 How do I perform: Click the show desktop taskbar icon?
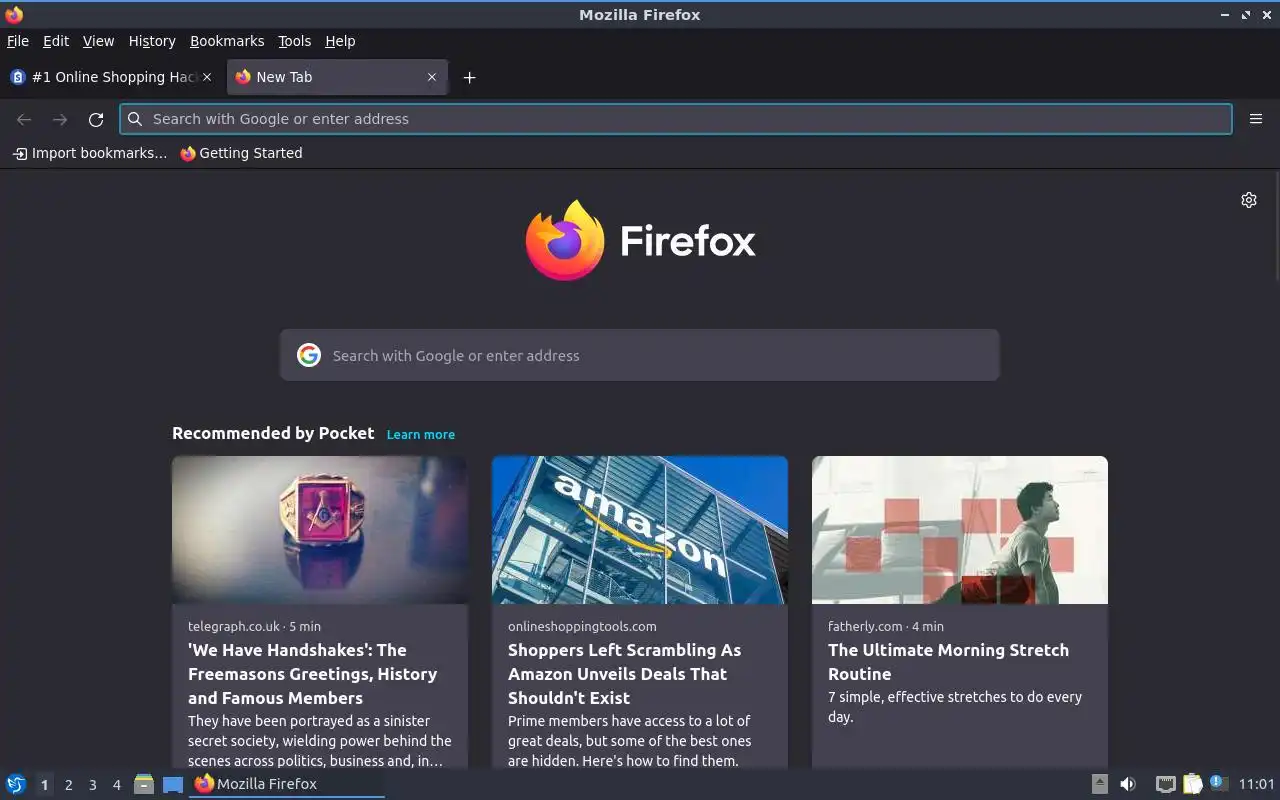pos(172,784)
